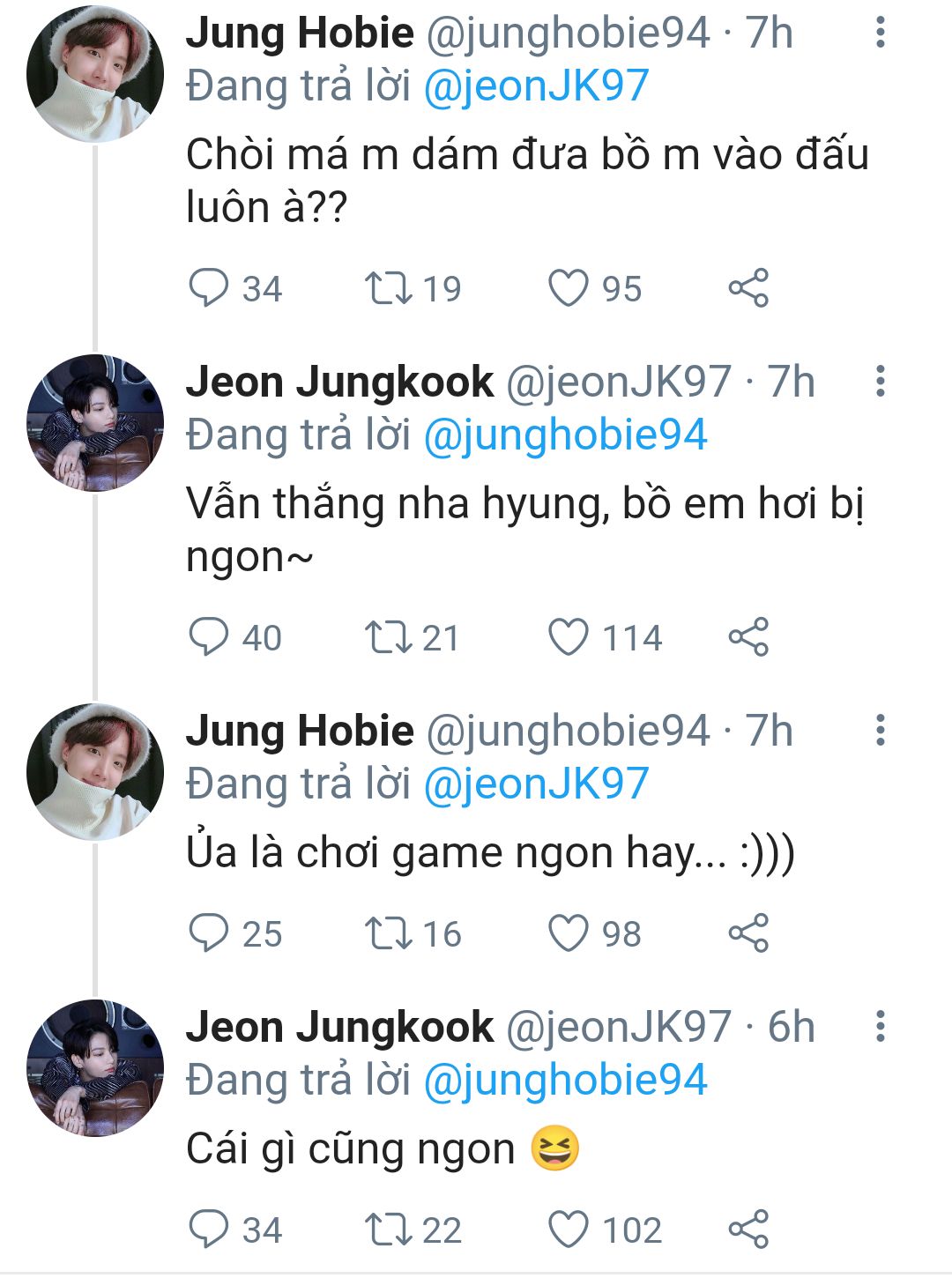Screen dimensions: 952x1278
Task: Like the tweet with 114 likes
Action: [x=569, y=637]
